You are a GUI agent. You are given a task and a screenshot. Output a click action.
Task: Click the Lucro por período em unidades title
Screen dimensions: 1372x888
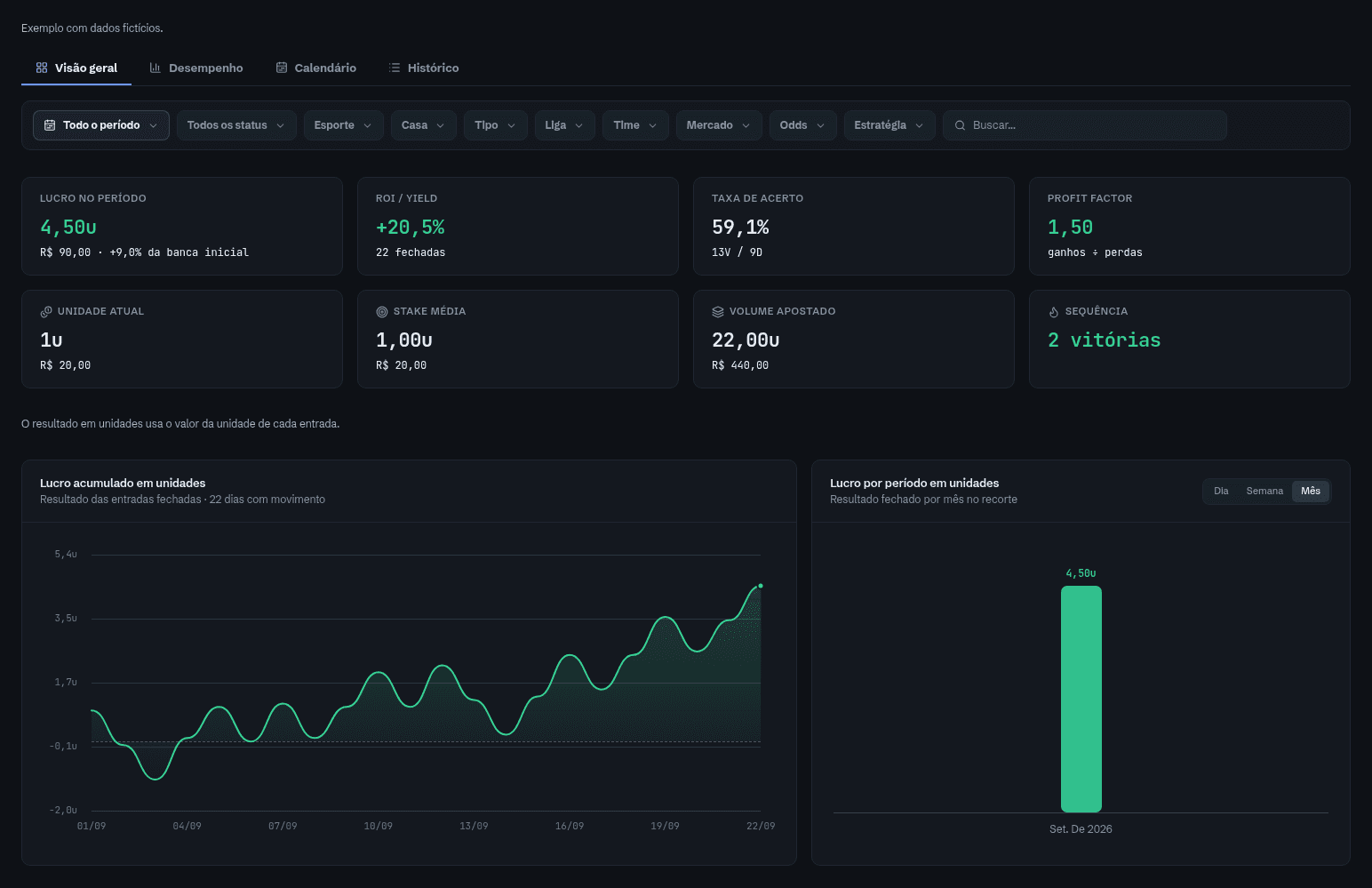[914, 484]
